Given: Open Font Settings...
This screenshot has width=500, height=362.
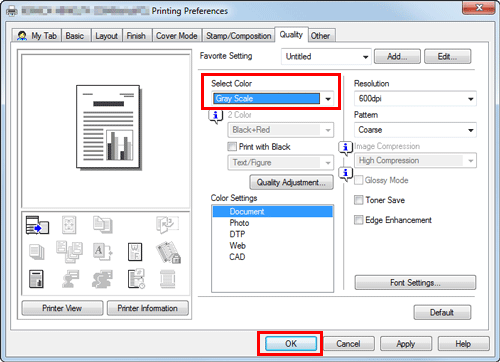Looking at the screenshot, I should click(415, 283).
